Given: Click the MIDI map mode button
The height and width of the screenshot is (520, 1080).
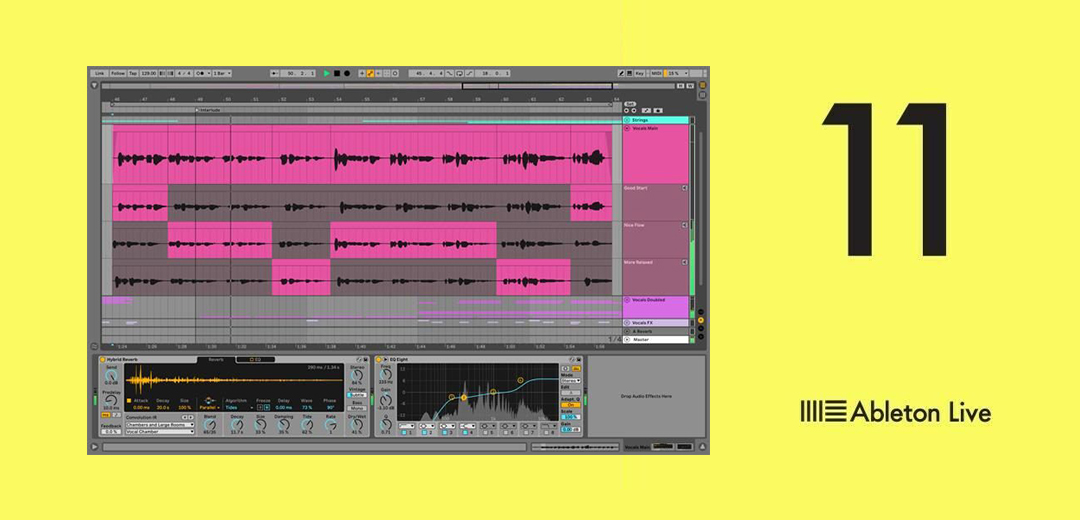Looking at the screenshot, I should 656,73.
